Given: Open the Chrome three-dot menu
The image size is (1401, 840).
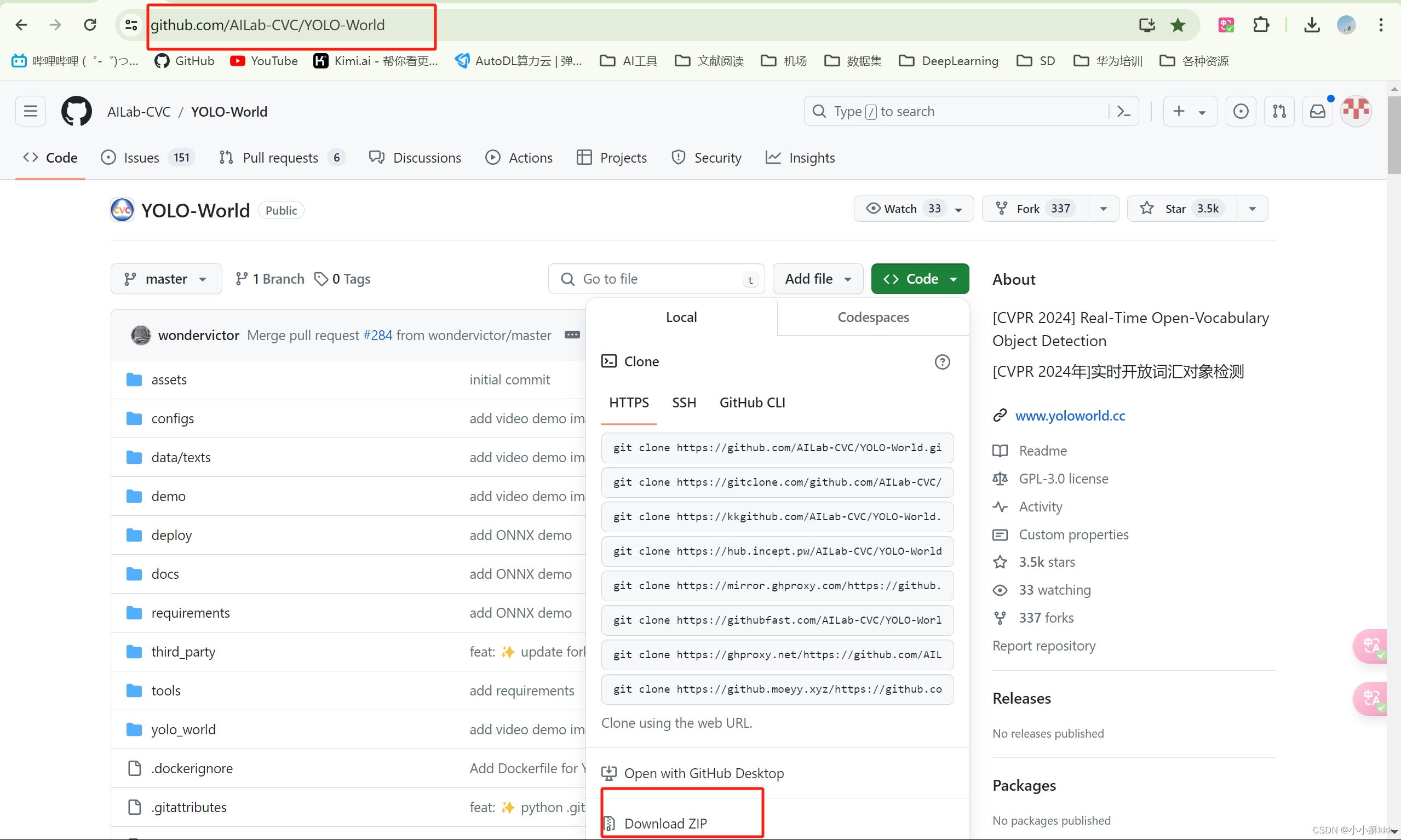Looking at the screenshot, I should click(x=1381, y=25).
